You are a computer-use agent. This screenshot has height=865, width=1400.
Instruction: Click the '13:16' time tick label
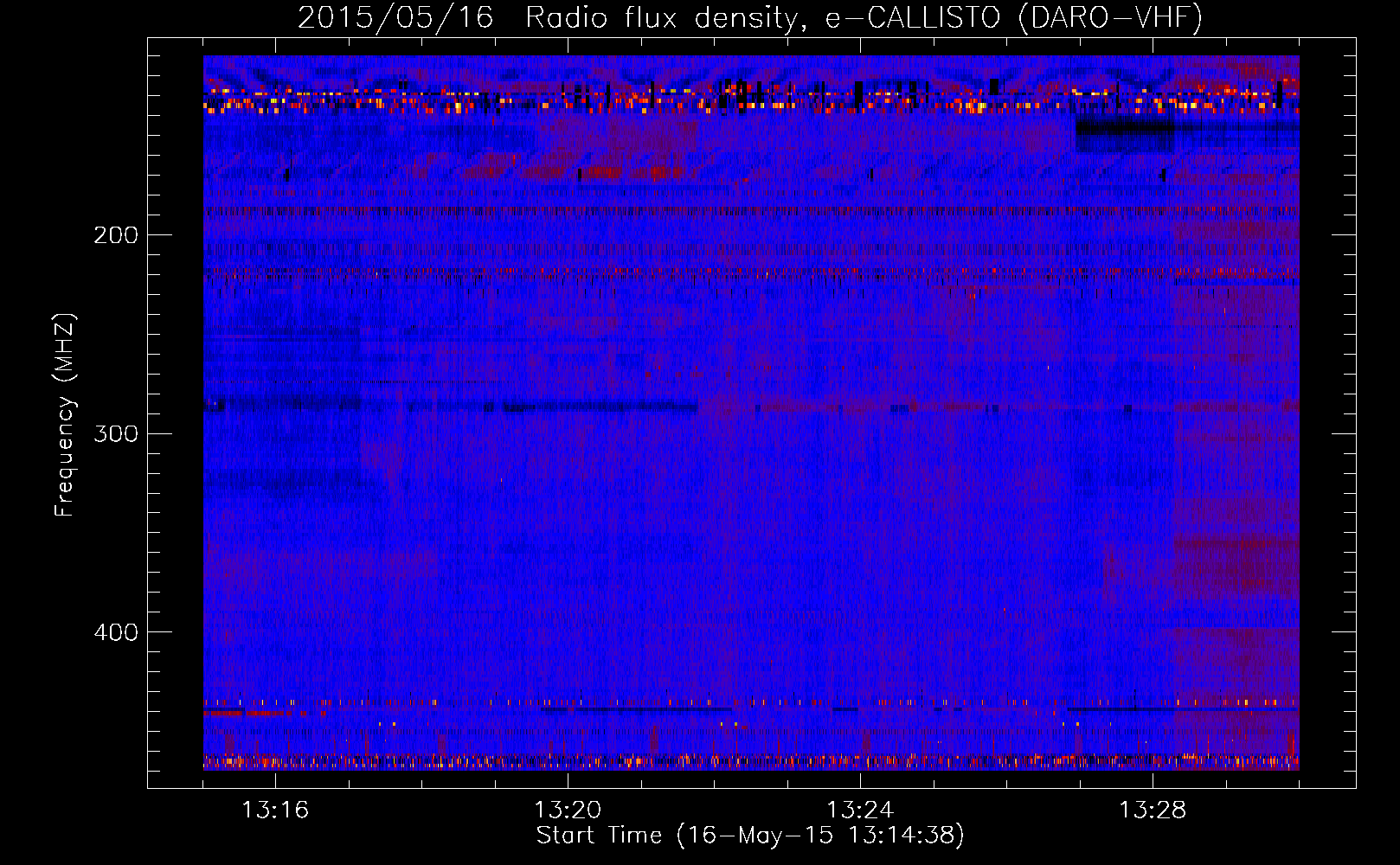tap(275, 811)
